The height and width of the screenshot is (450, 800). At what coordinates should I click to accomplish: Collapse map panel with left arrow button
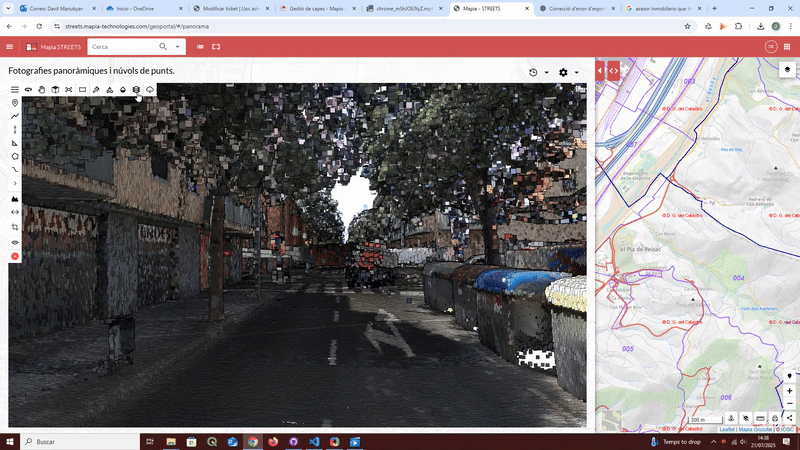click(600, 71)
